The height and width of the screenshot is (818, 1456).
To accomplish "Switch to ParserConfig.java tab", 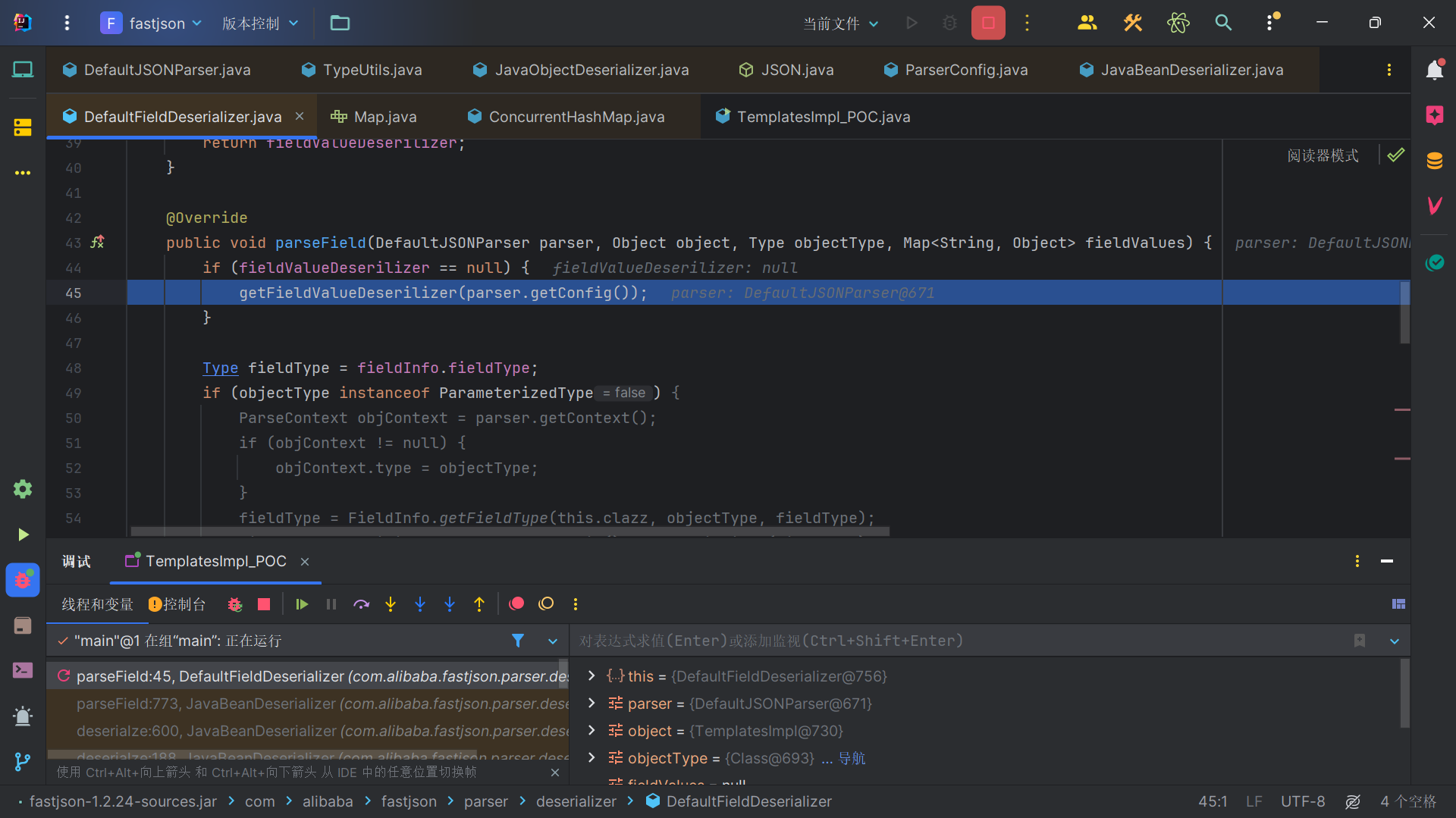I will 955,70.
